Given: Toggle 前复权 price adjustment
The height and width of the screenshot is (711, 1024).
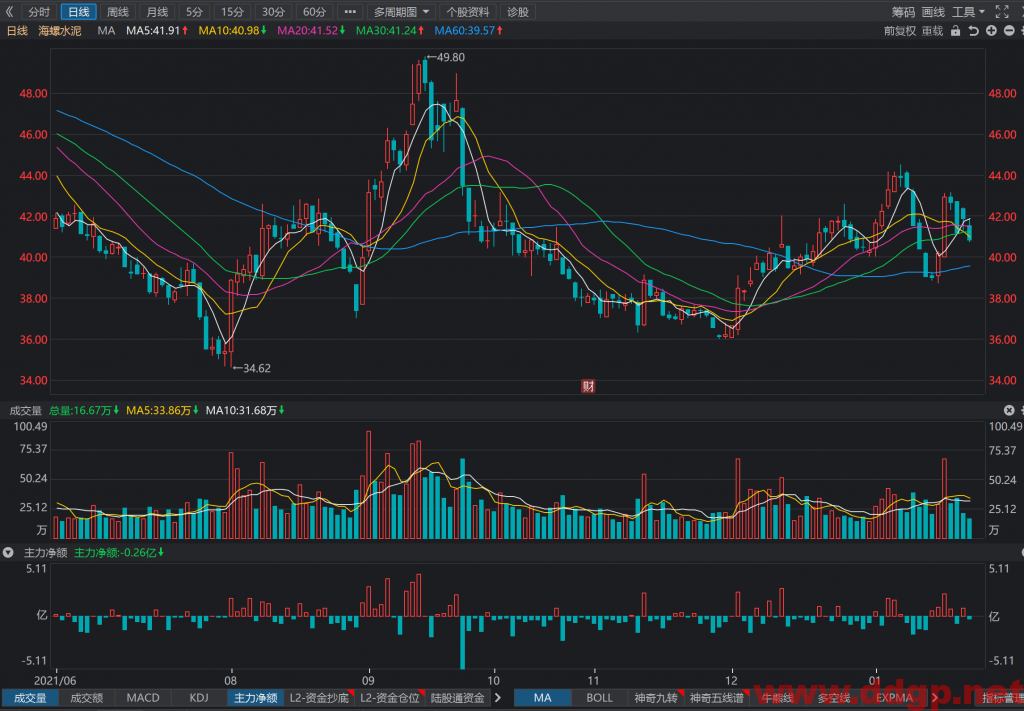Looking at the screenshot, I should coord(900,31).
